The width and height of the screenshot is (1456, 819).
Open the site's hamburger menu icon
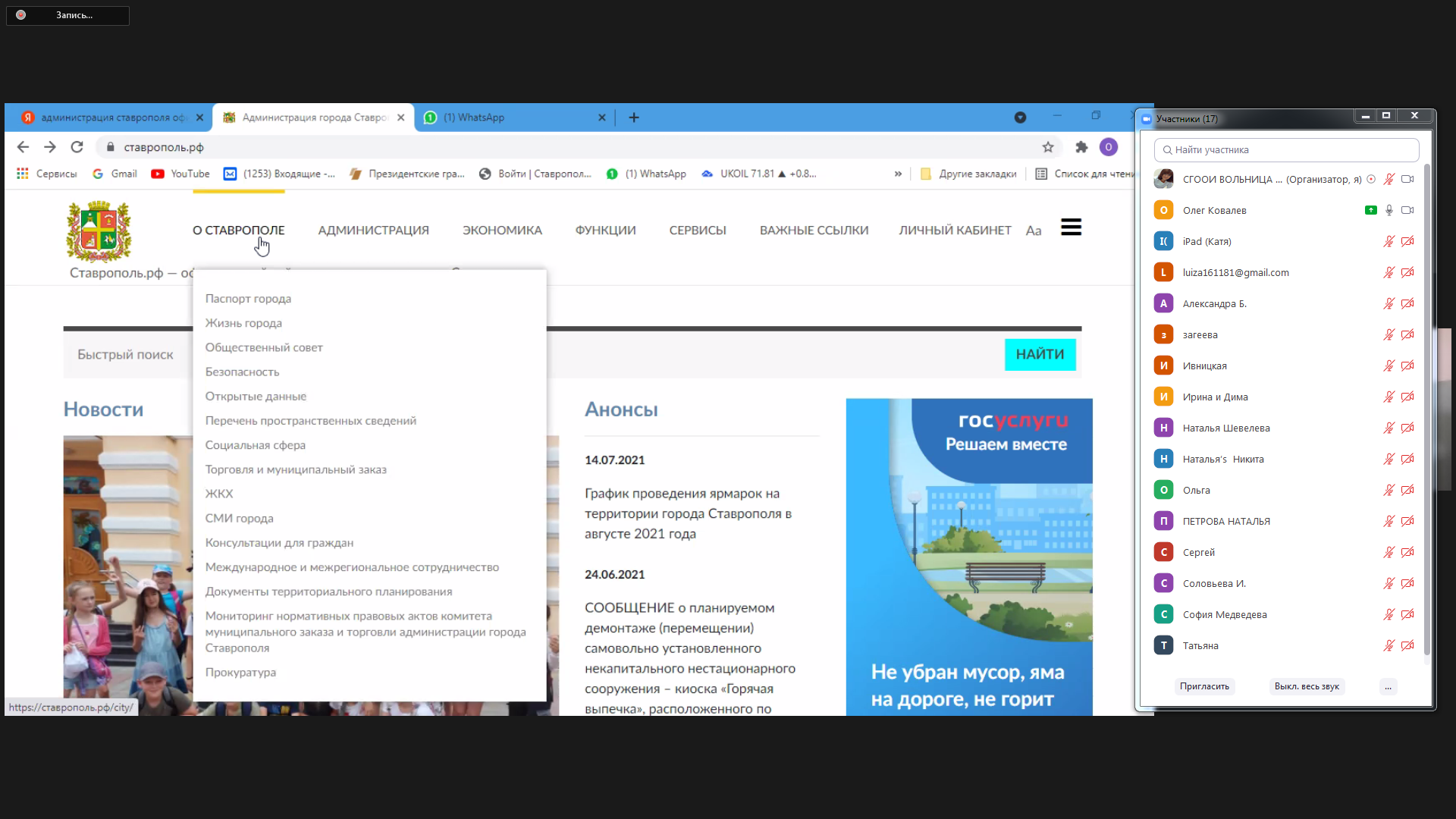coord(1071,227)
